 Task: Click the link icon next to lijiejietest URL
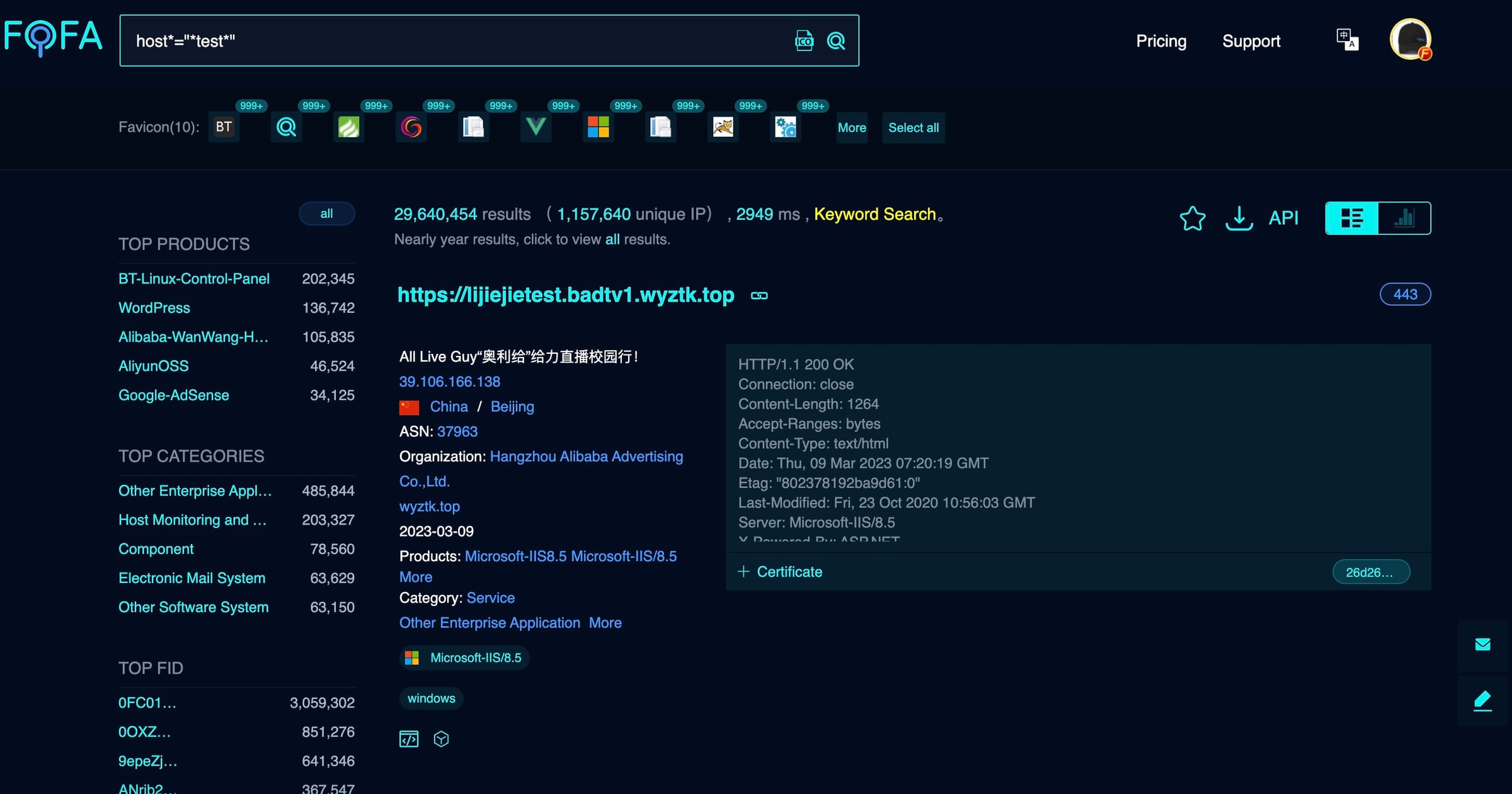tap(759, 295)
